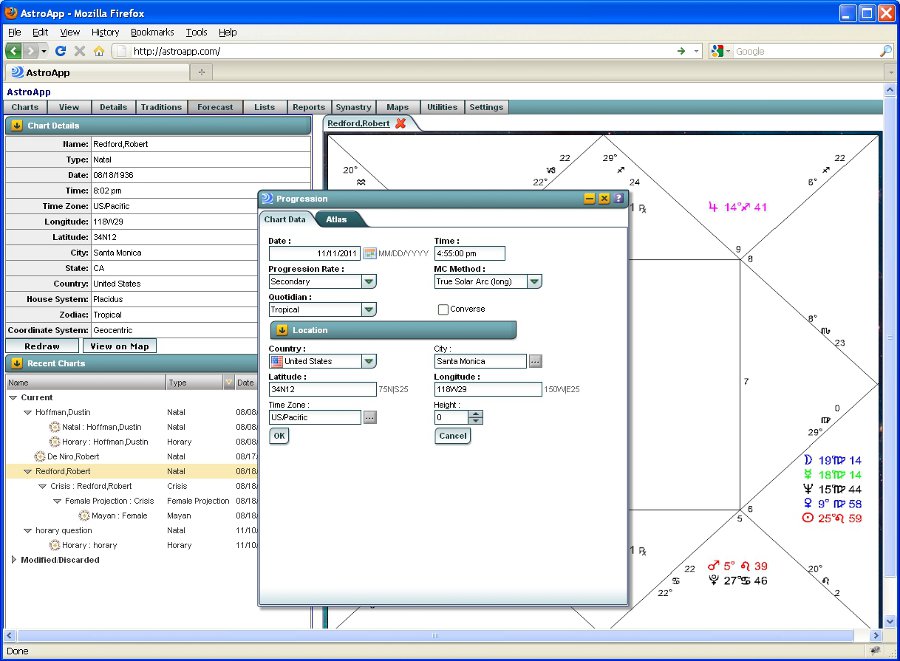Click the Firefox home icon
Image resolution: width=900 pixels, height=661 pixels.
98,51
